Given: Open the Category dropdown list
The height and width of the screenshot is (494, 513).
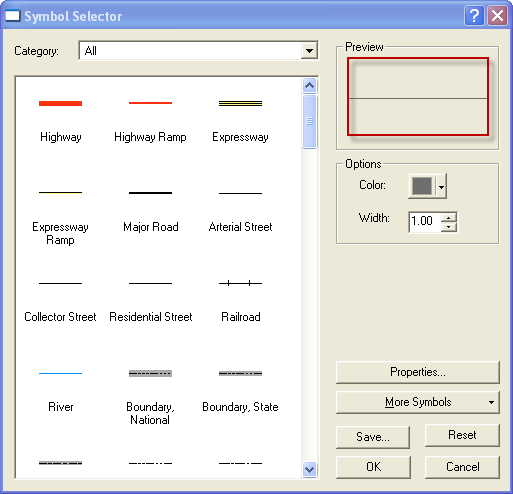Looking at the screenshot, I should click(309, 51).
